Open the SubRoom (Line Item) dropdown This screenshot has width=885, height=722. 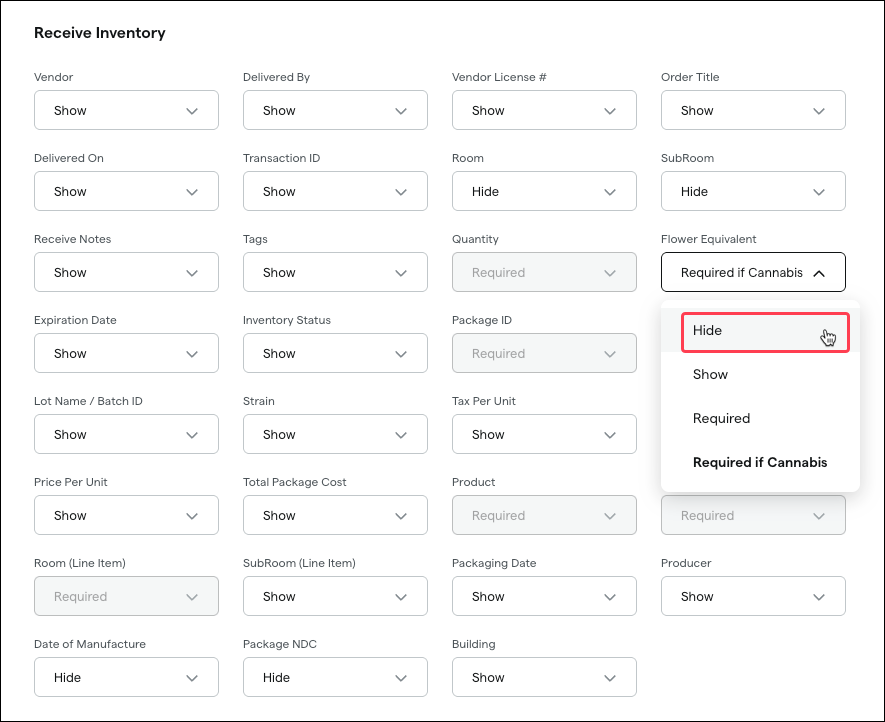pyautogui.click(x=335, y=596)
